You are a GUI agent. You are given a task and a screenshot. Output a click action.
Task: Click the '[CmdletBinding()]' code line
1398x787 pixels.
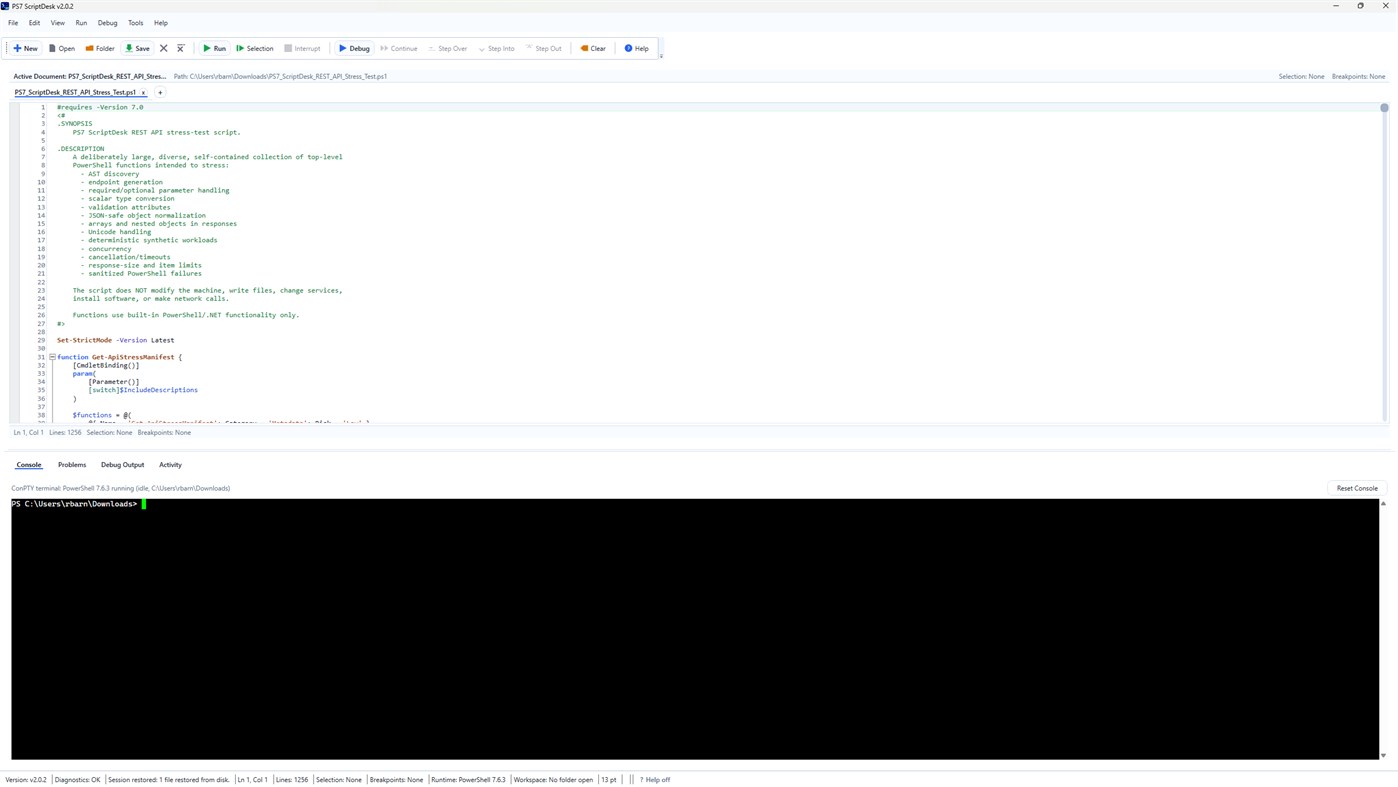tap(106, 365)
